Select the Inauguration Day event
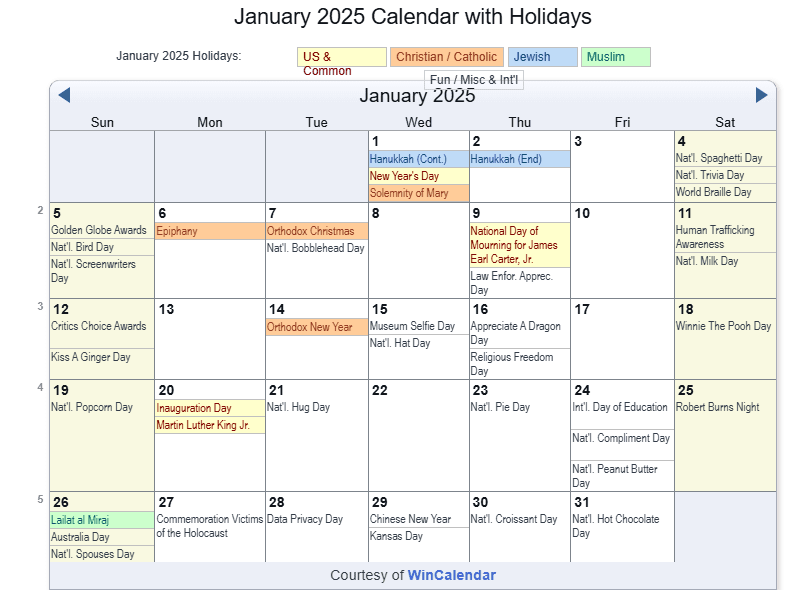Screen dimensions: 800x590 click(x=194, y=408)
